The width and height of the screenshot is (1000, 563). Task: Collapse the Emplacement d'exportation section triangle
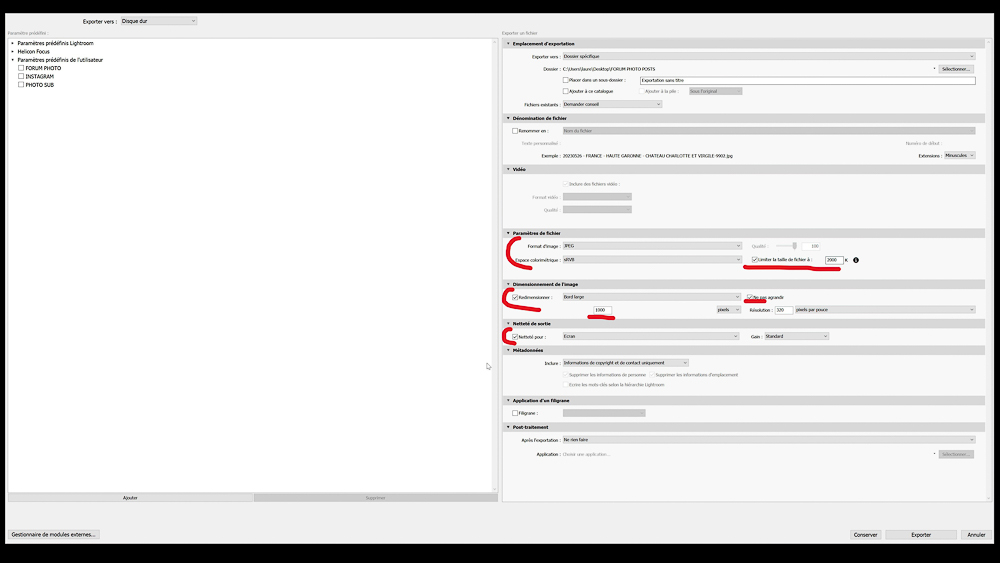point(508,44)
